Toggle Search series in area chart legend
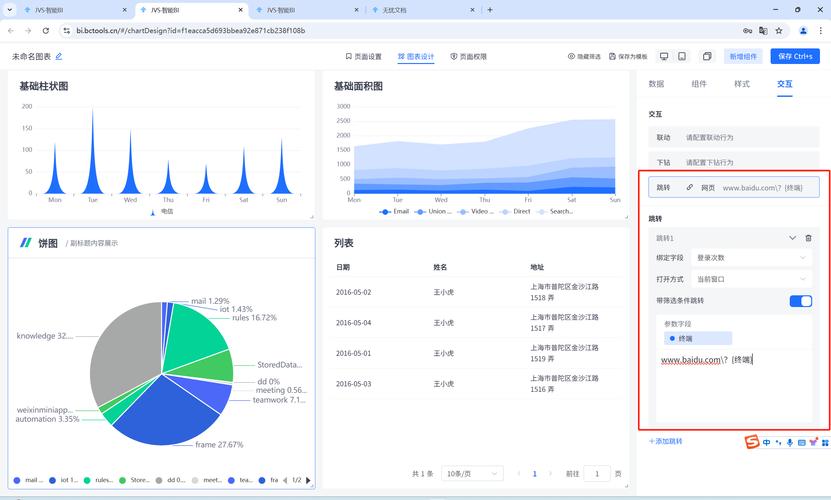 pos(554,212)
